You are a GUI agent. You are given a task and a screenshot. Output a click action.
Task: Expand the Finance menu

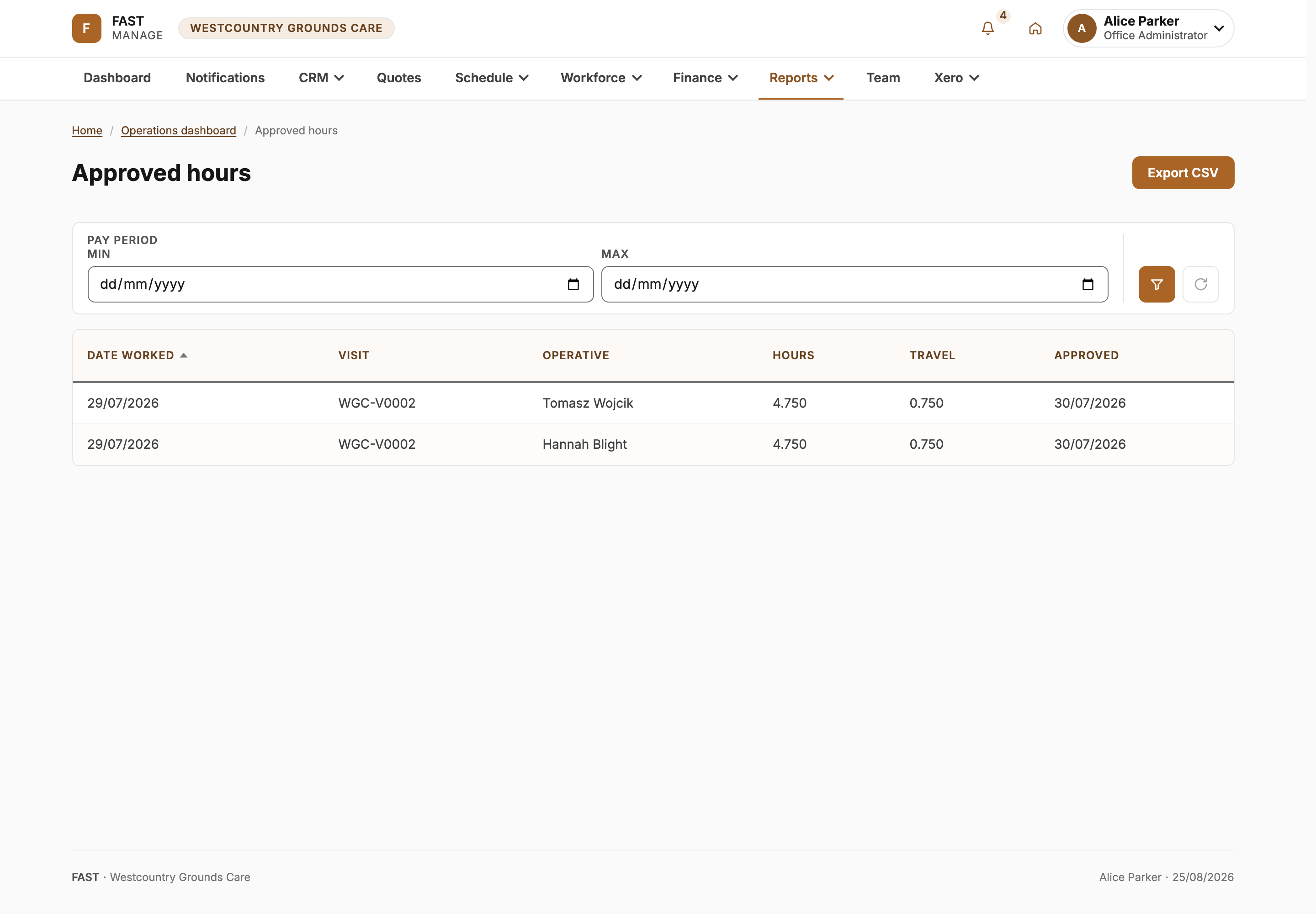(705, 78)
